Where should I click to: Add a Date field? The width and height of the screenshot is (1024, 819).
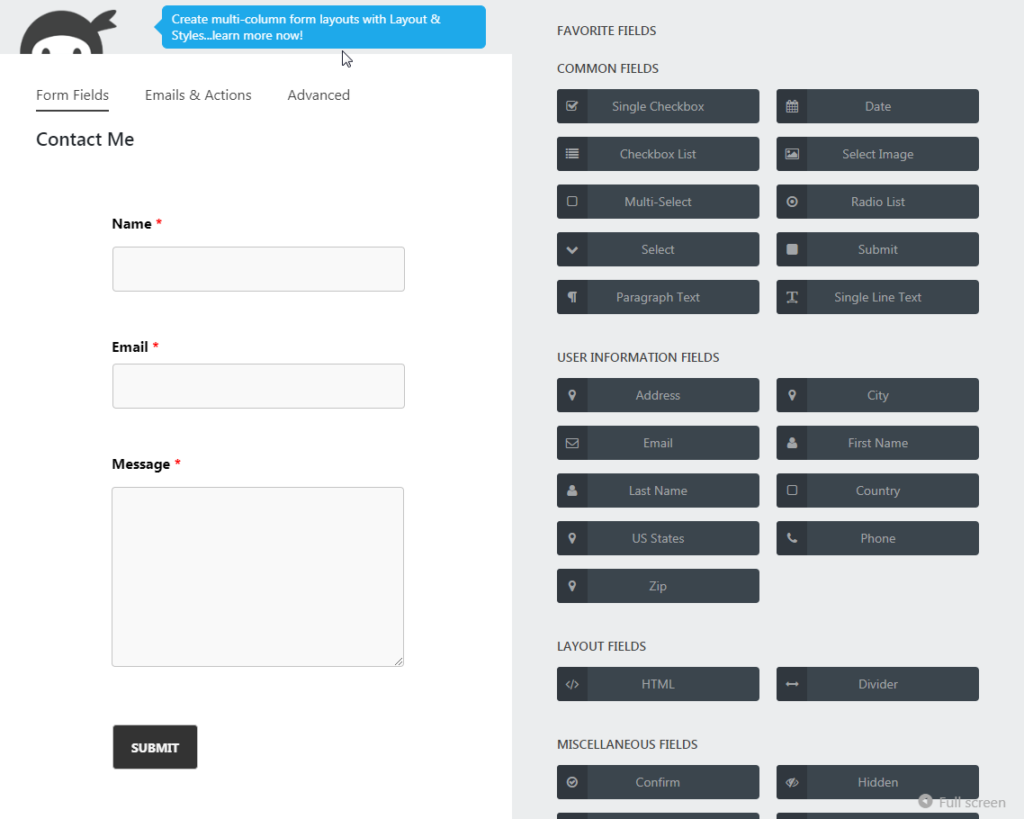coord(877,106)
